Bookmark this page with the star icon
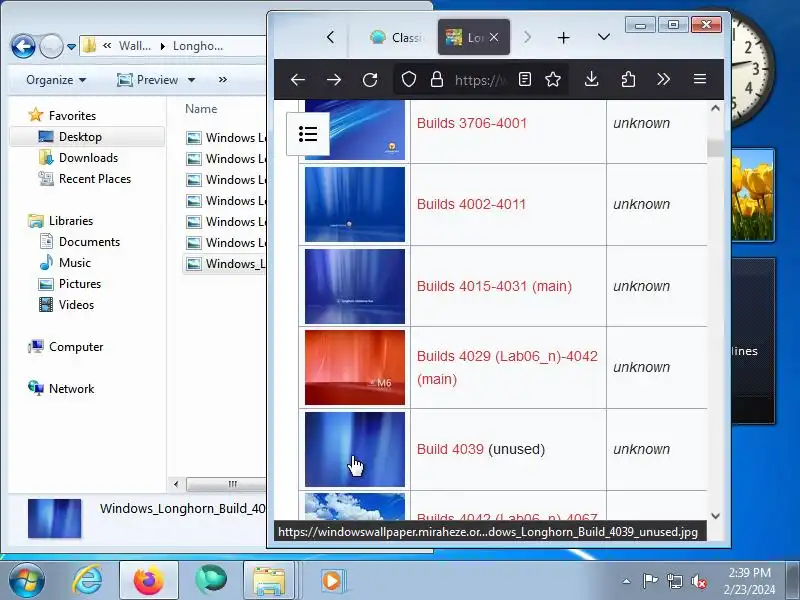 (x=553, y=79)
